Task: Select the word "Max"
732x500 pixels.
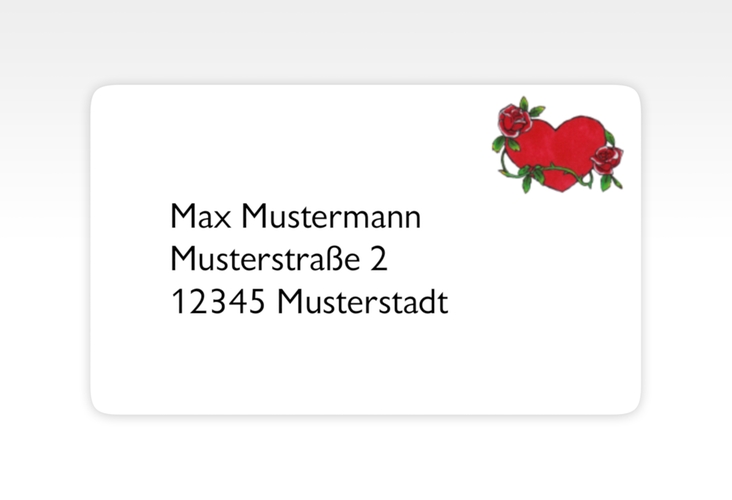Action: [201, 217]
